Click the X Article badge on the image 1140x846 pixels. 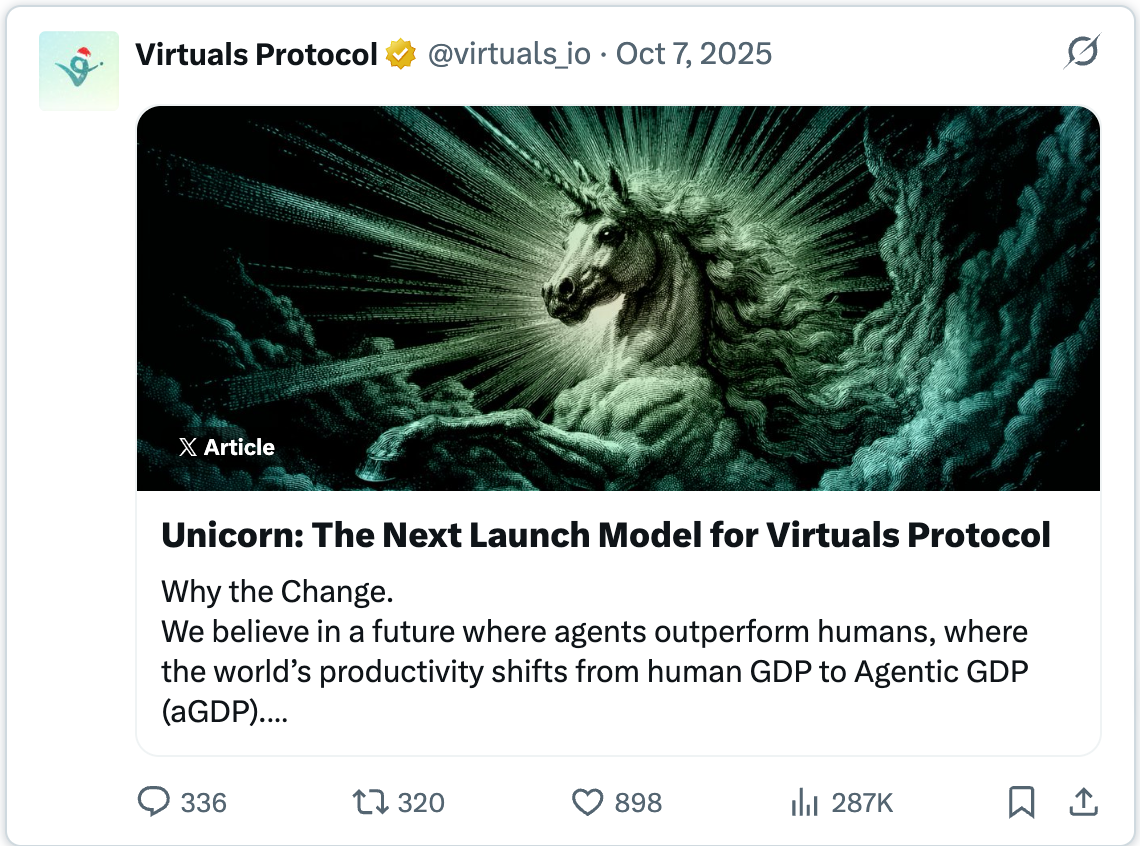coord(228,447)
